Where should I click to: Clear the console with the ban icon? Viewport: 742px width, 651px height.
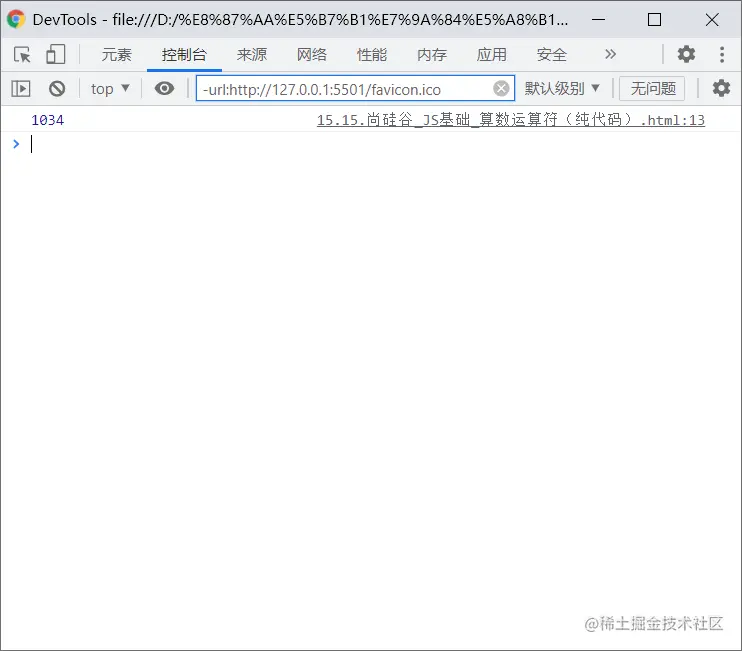[x=57, y=88]
